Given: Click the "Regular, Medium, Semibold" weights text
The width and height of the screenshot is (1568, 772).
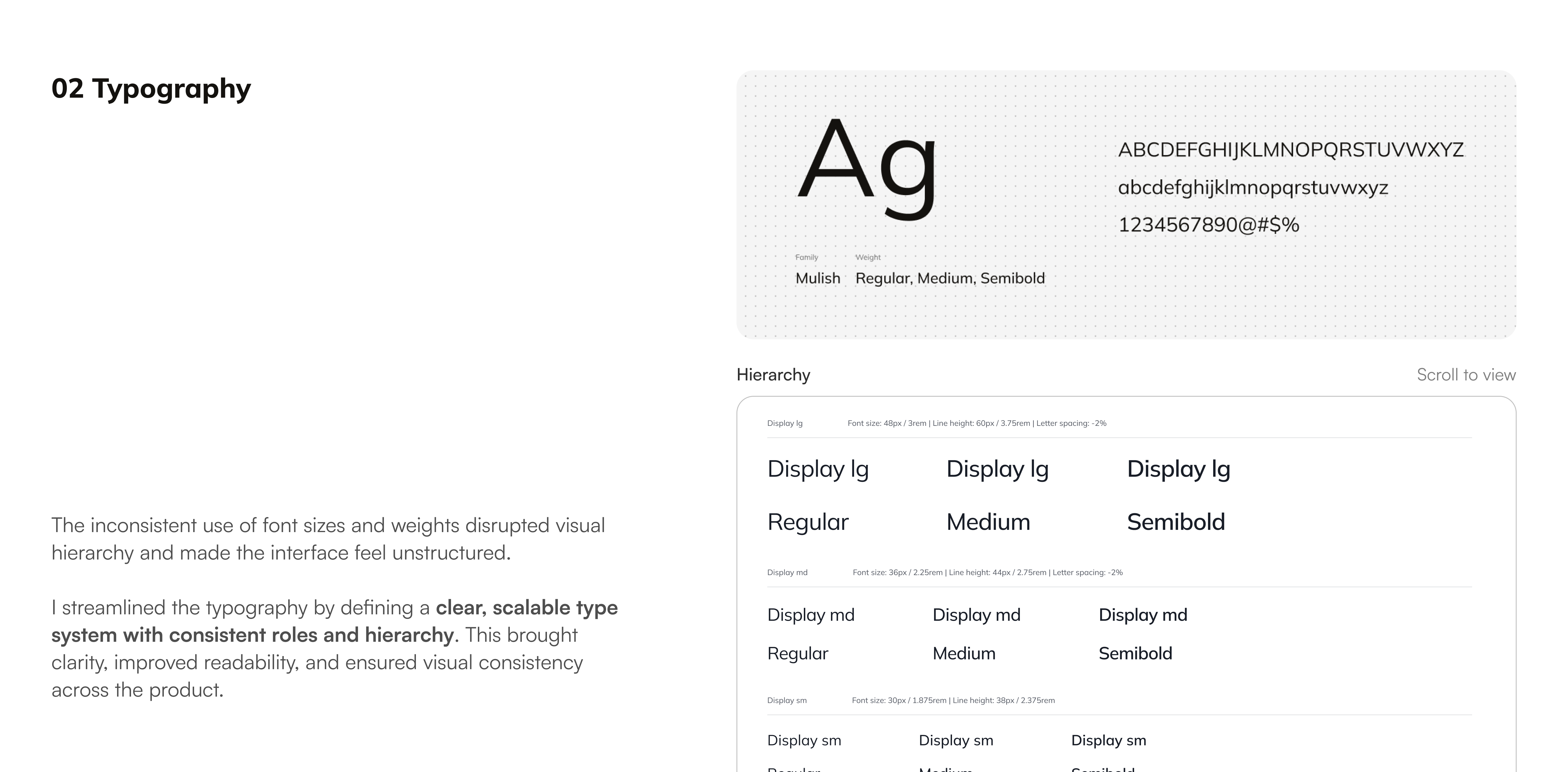Looking at the screenshot, I should (950, 278).
